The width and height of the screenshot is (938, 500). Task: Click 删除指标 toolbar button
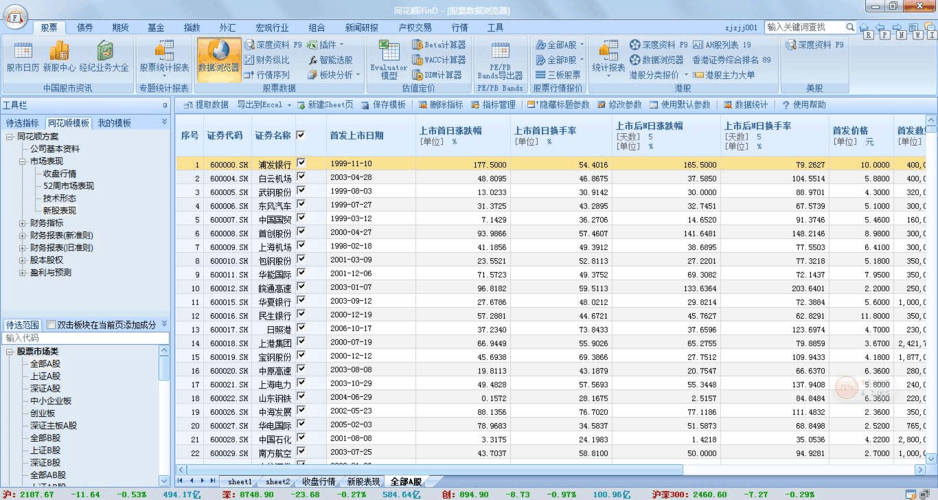pyautogui.click(x=441, y=105)
